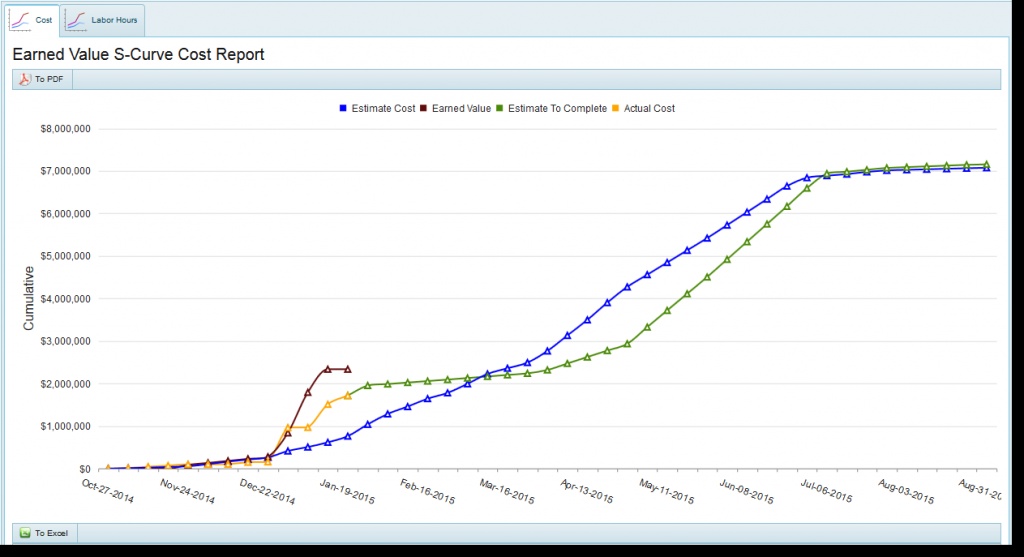
Task: Select the final Estimate Cost data point
Action: 986,168
